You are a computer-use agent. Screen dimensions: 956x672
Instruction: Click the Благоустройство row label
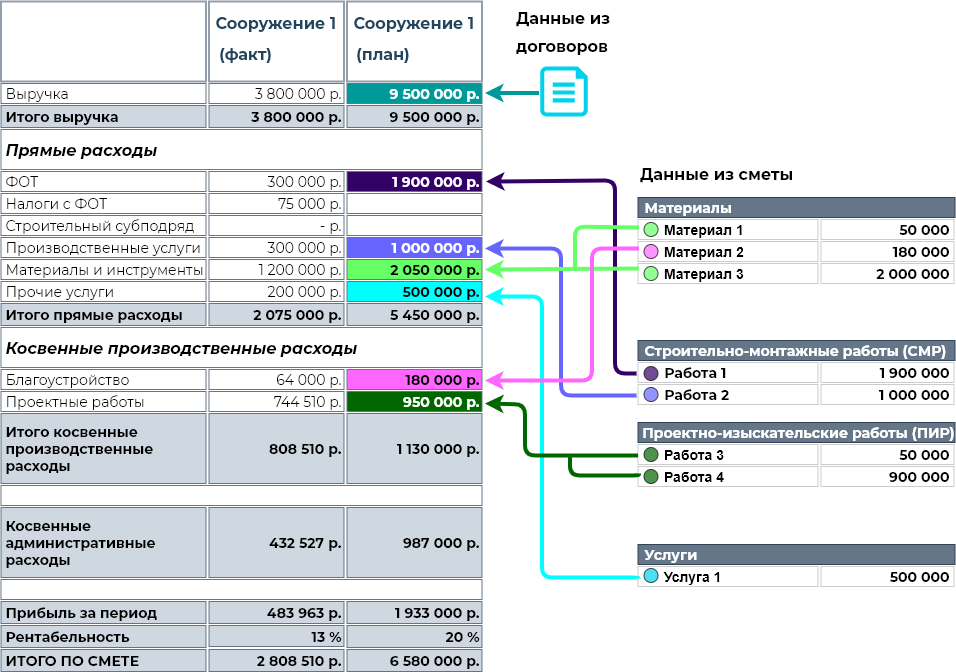pos(104,380)
